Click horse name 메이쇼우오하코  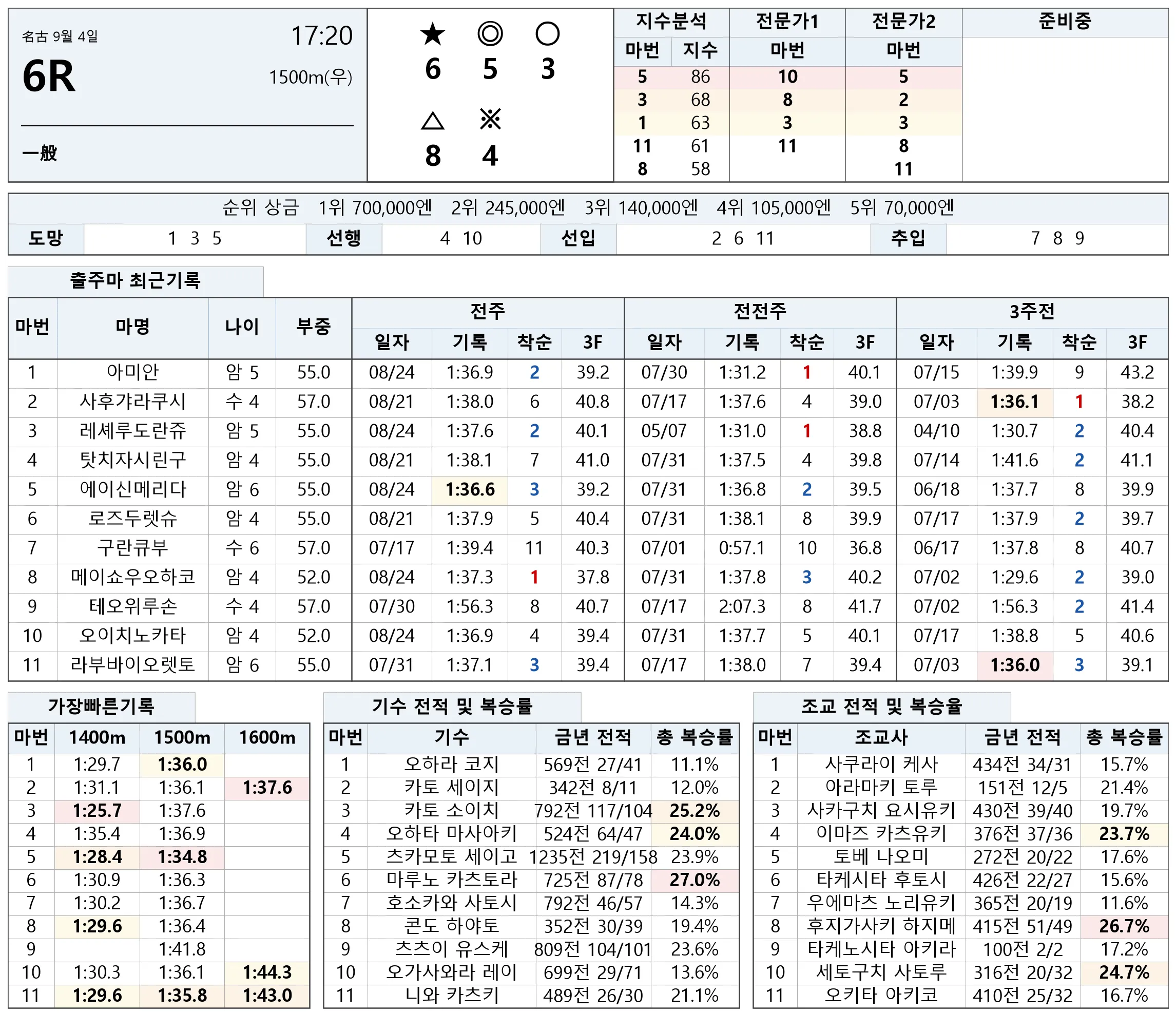(133, 577)
